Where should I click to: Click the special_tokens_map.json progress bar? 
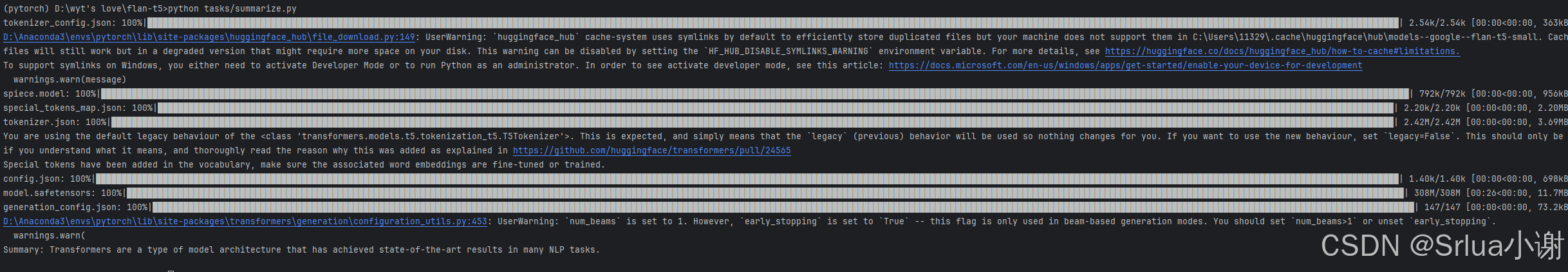776,108
